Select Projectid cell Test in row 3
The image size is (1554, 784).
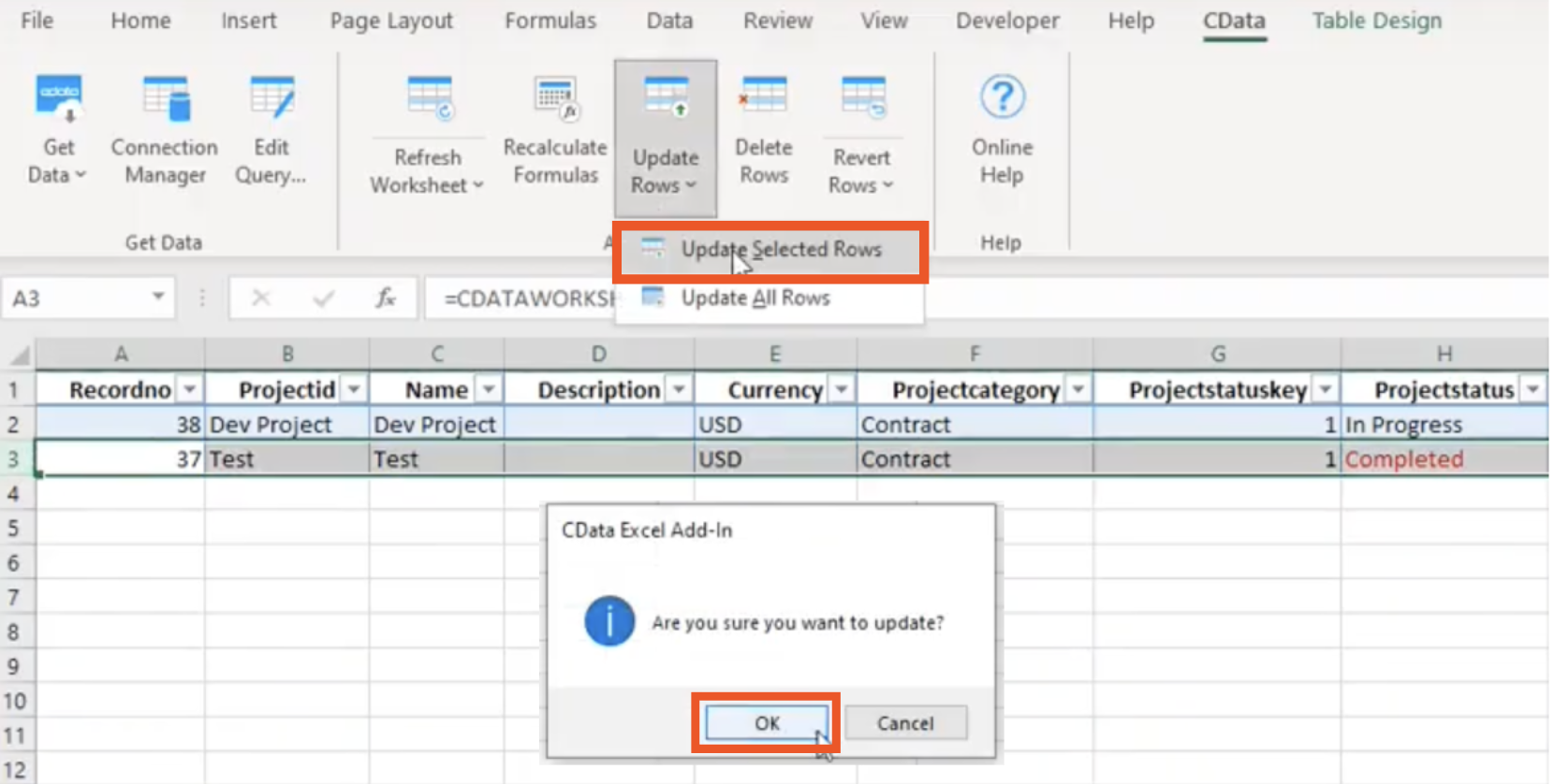286,459
